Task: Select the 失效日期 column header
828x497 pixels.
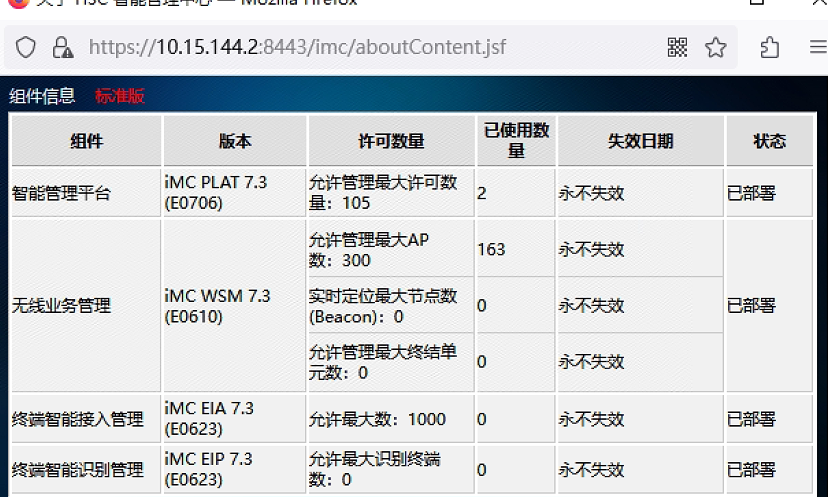Action: [641, 141]
